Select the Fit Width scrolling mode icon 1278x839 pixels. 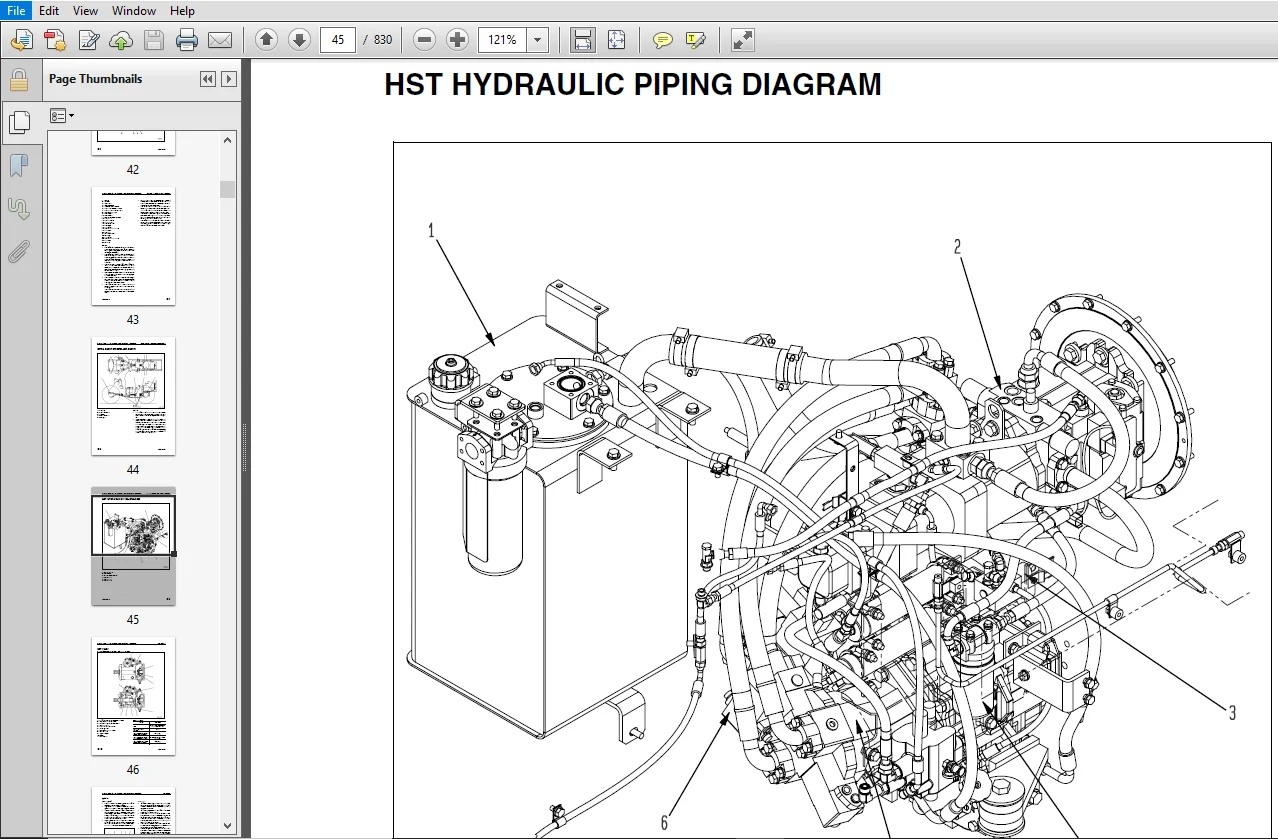point(583,40)
